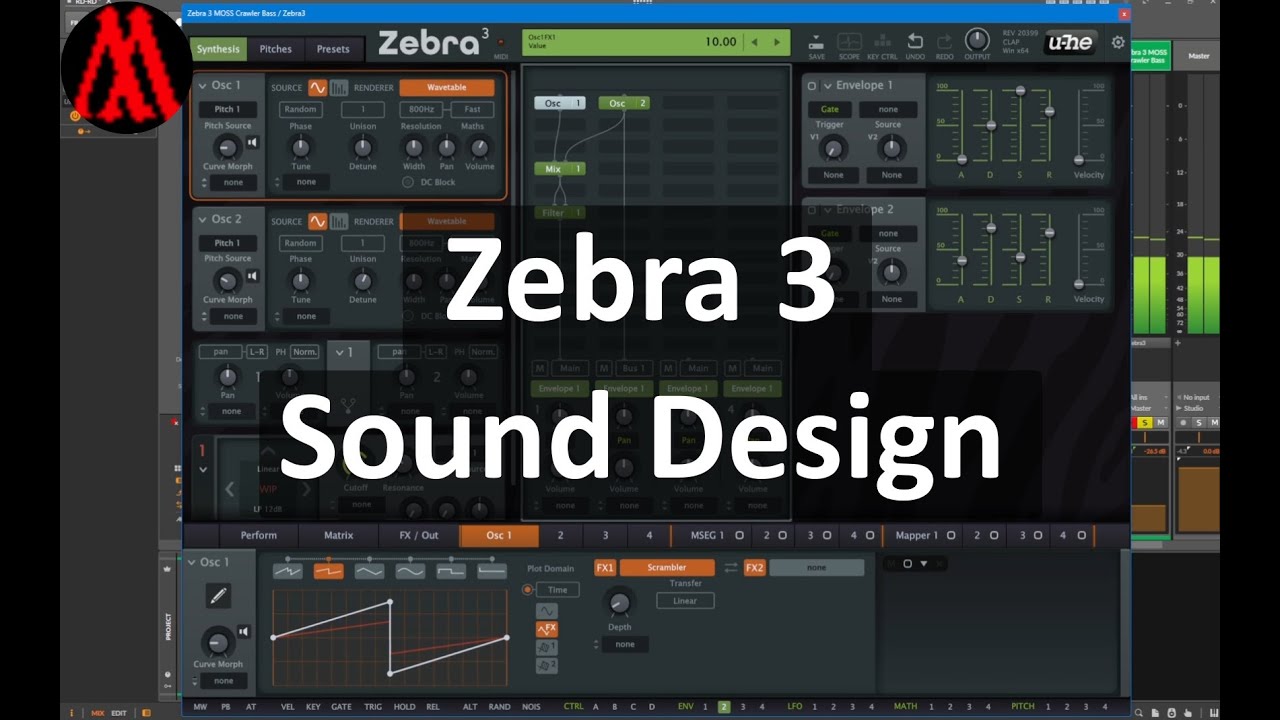The width and height of the screenshot is (1280, 720).
Task: Click speaker icon beside Osc 1 Curve Morph knob in Synthesis panel
Action: coord(252,142)
